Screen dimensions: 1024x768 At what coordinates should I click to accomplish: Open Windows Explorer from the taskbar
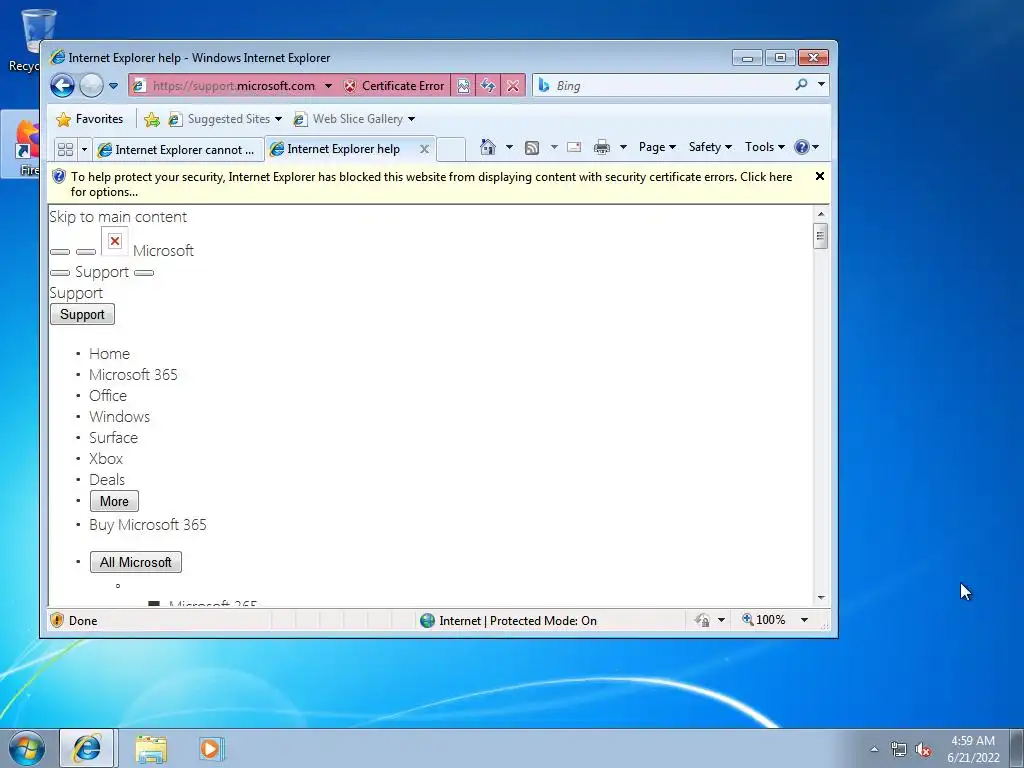point(151,749)
